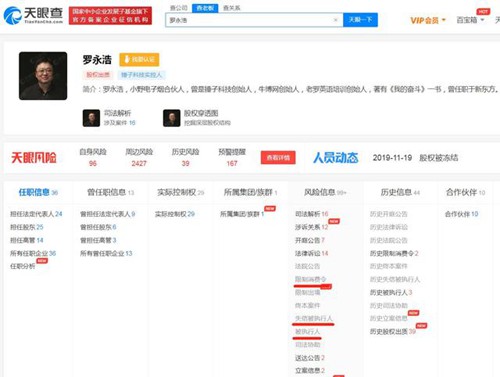Open the underlined 被执行人 link
Viewport: 500px width, 377px height.
click(307, 331)
